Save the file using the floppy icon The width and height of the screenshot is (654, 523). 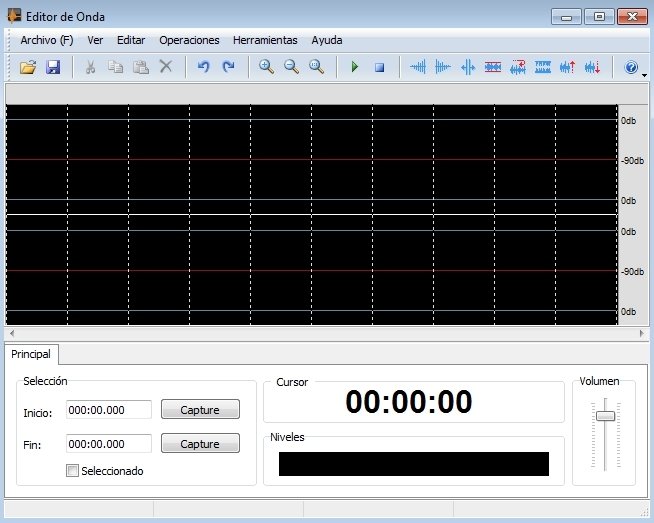(53, 67)
